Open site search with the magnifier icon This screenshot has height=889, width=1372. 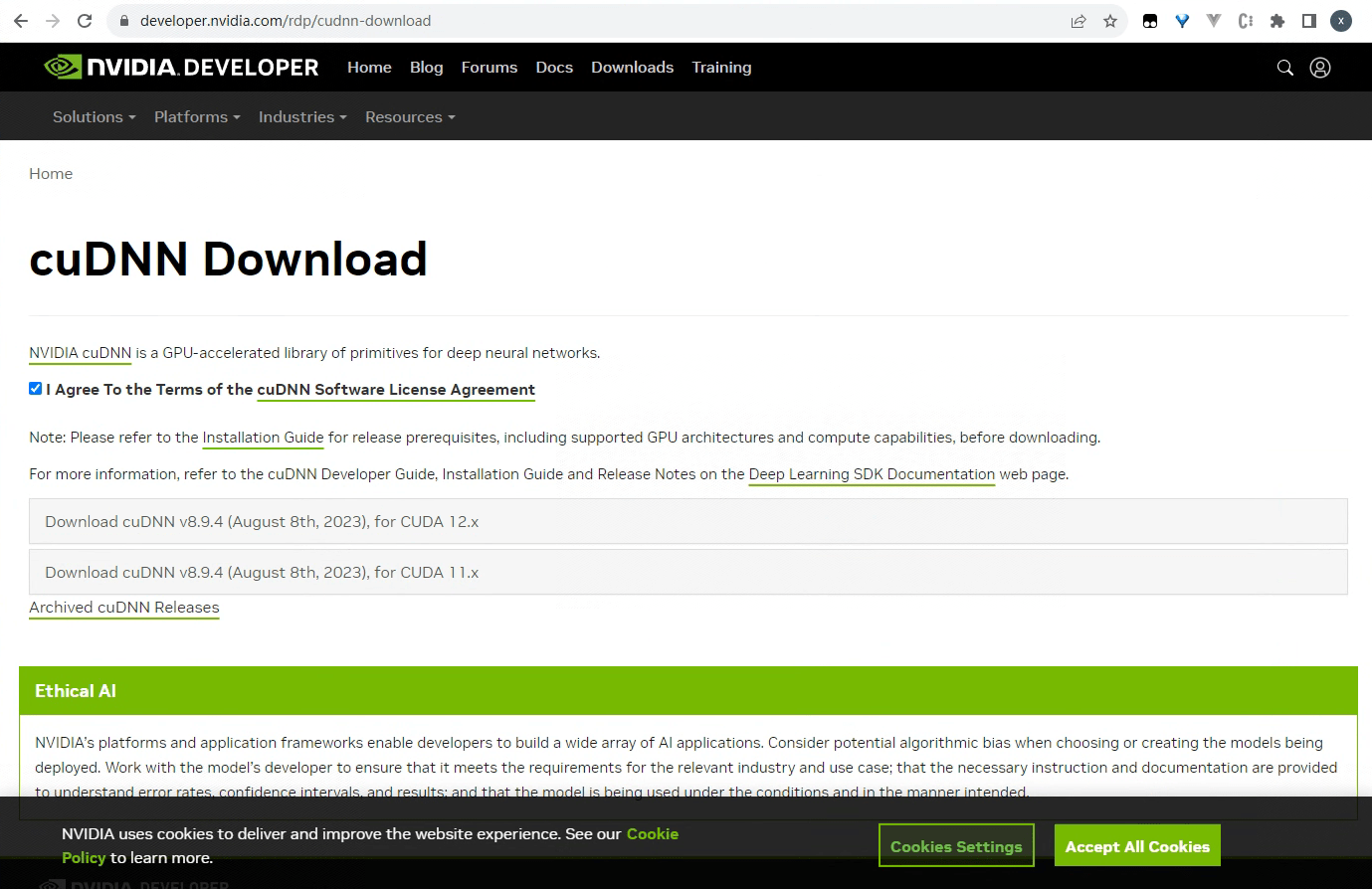[x=1285, y=68]
